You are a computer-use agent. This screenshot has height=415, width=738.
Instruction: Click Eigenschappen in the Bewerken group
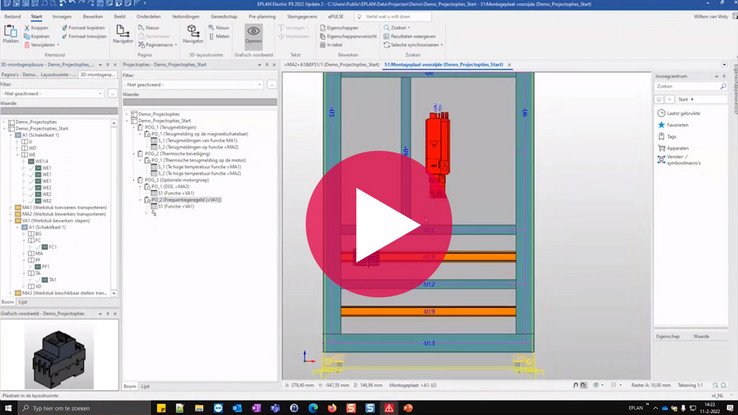point(339,28)
